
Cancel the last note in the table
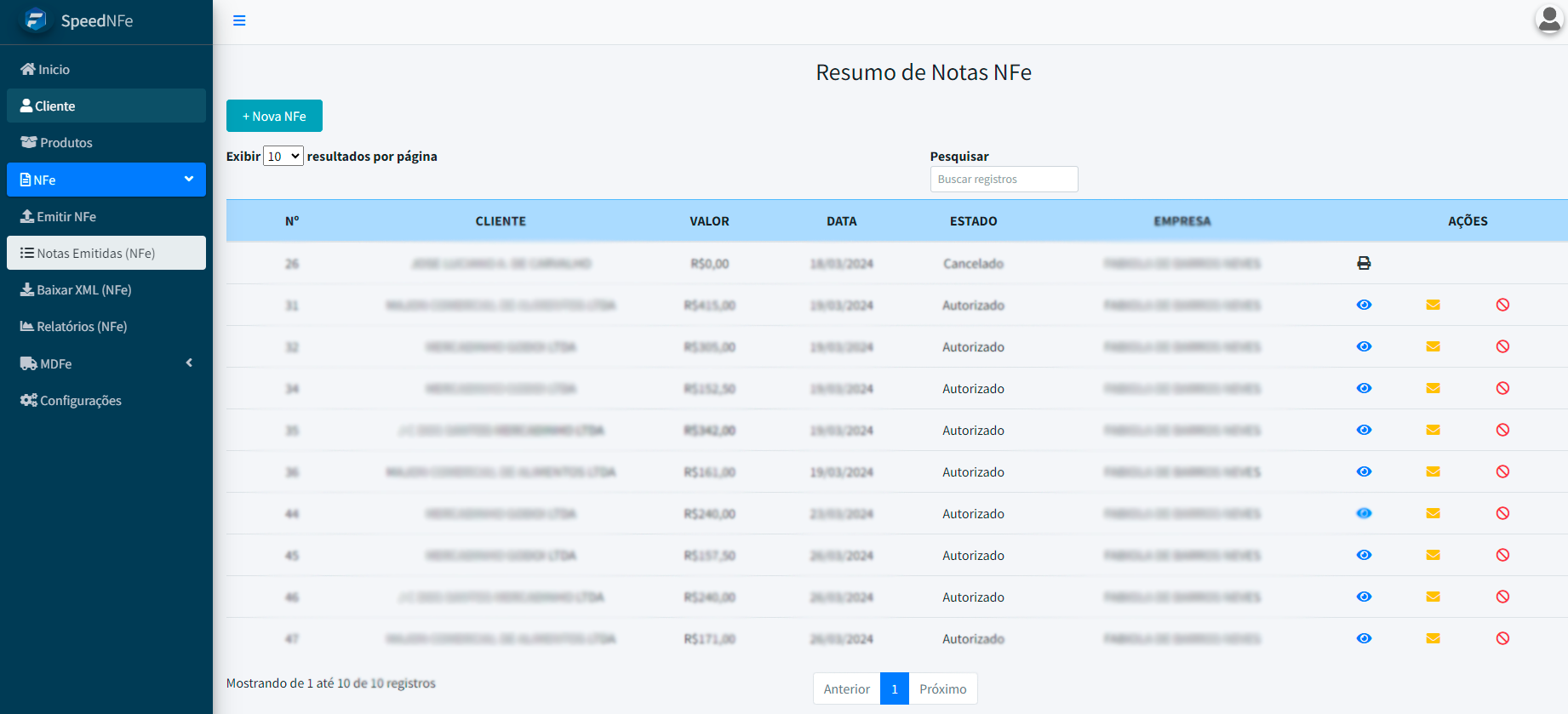click(x=1502, y=638)
